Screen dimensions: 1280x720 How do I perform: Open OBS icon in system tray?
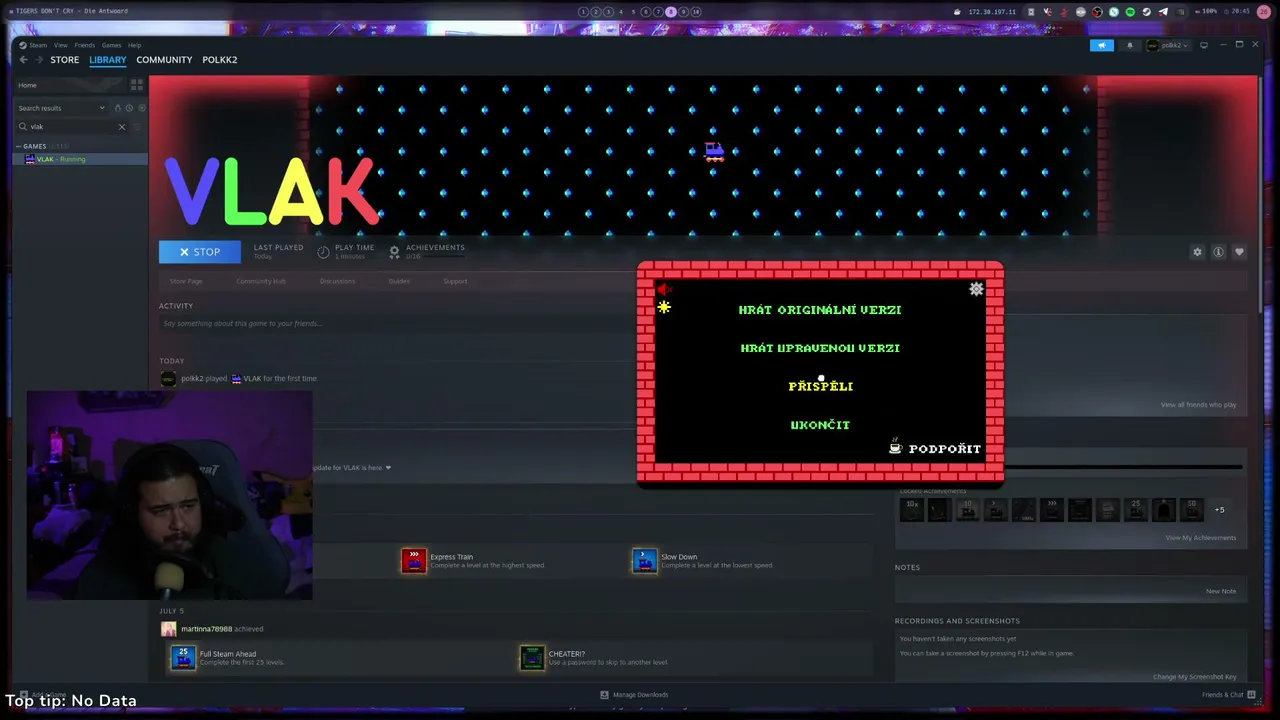pos(1098,12)
